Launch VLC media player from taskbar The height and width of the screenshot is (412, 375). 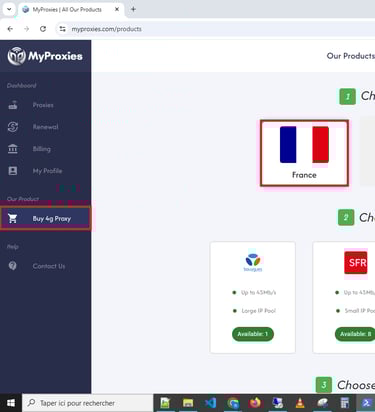300,403
